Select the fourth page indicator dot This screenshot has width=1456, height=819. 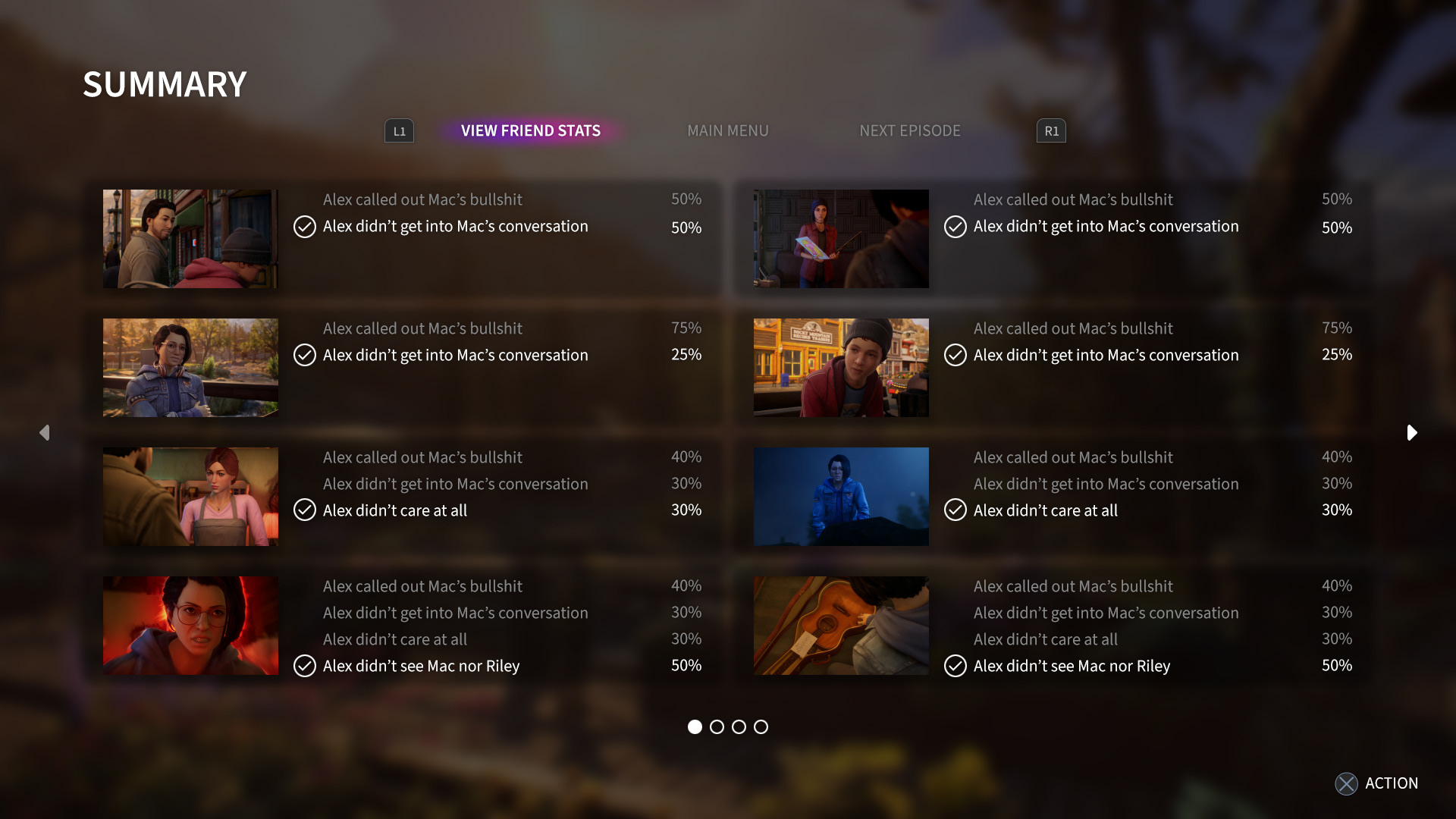(761, 726)
